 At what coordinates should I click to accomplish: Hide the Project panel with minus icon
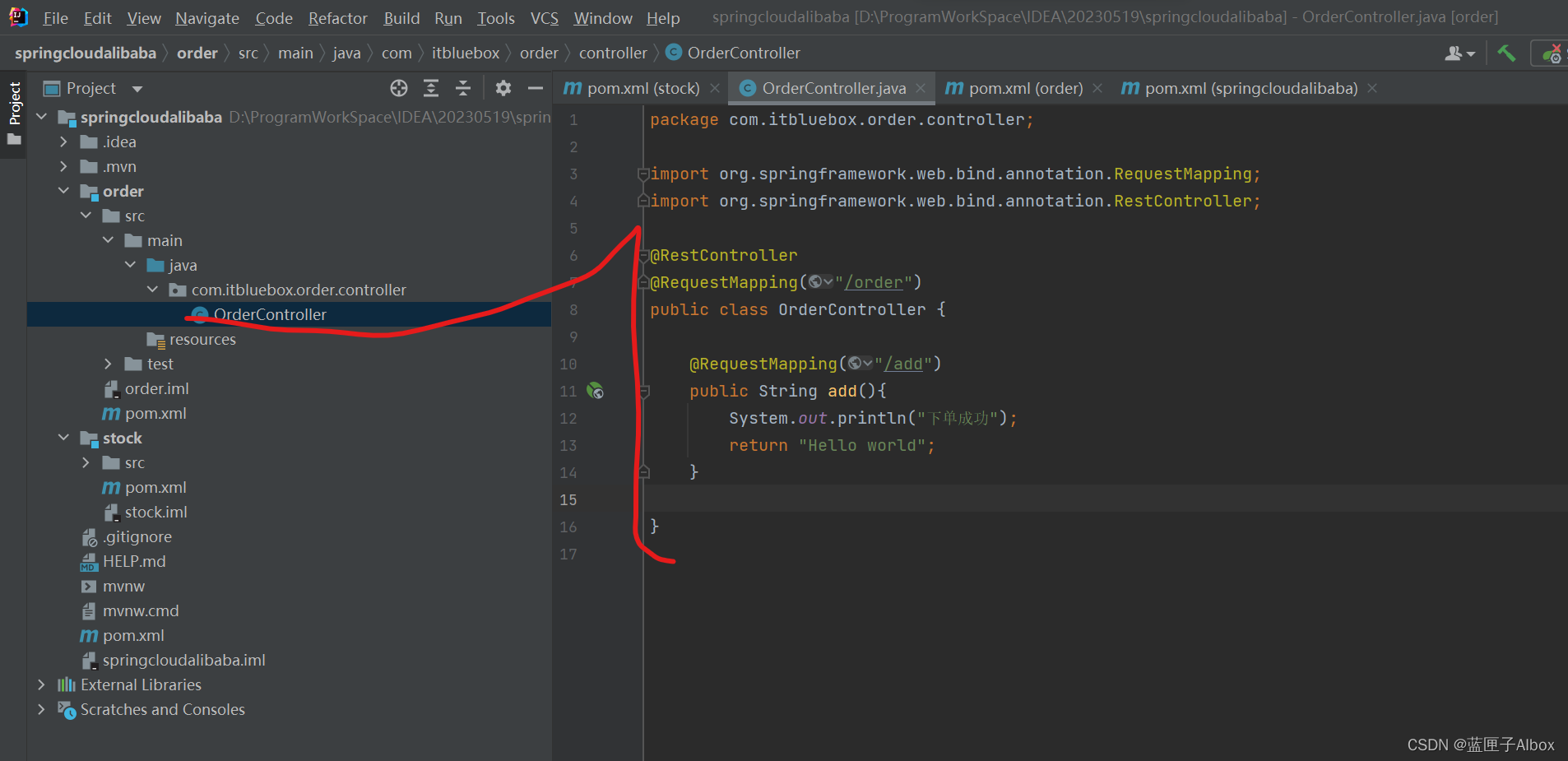(536, 88)
